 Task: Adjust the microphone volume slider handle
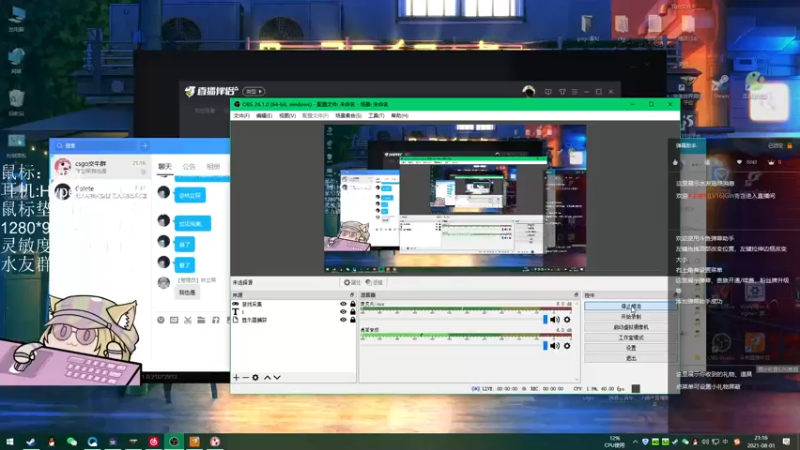[545, 319]
